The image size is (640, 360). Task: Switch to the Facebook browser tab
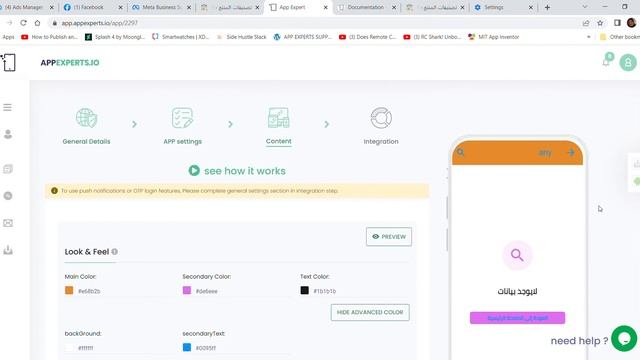click(x=93, y=7)
